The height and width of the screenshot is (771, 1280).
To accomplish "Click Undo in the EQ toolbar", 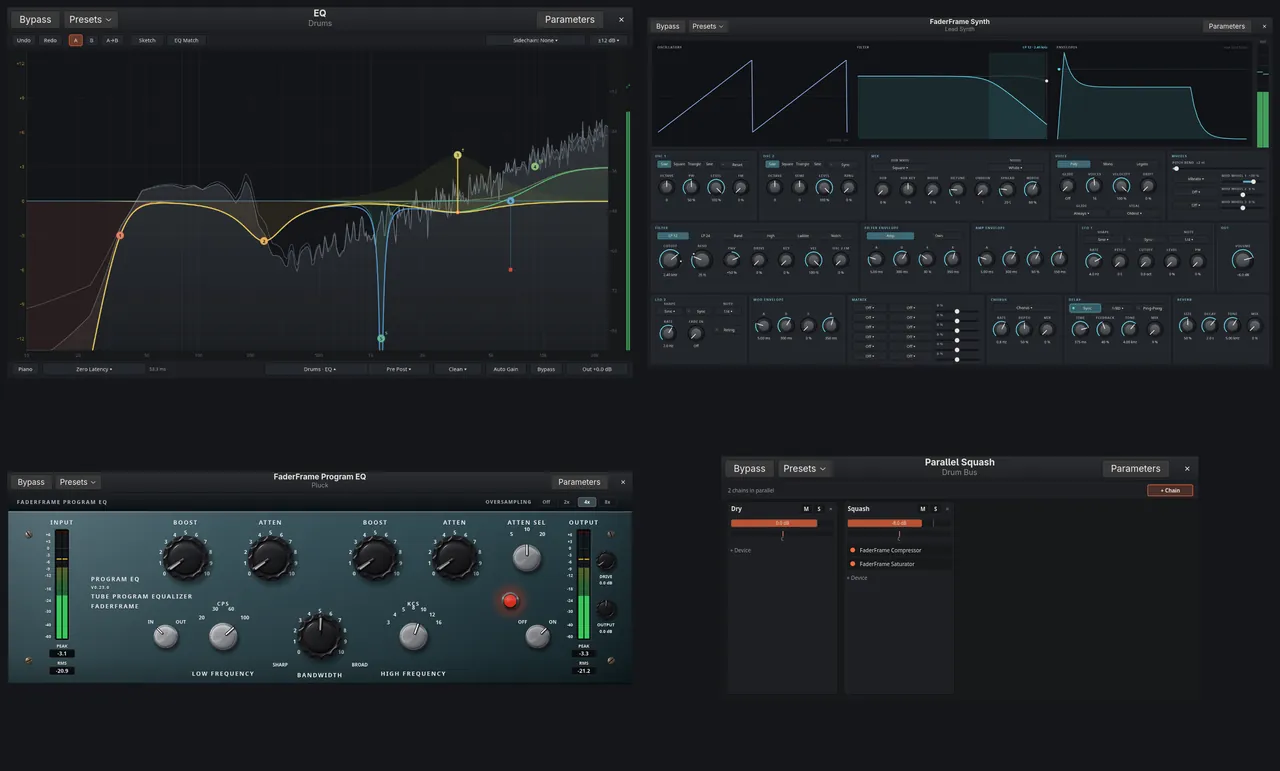I will (x=23, y=40).
